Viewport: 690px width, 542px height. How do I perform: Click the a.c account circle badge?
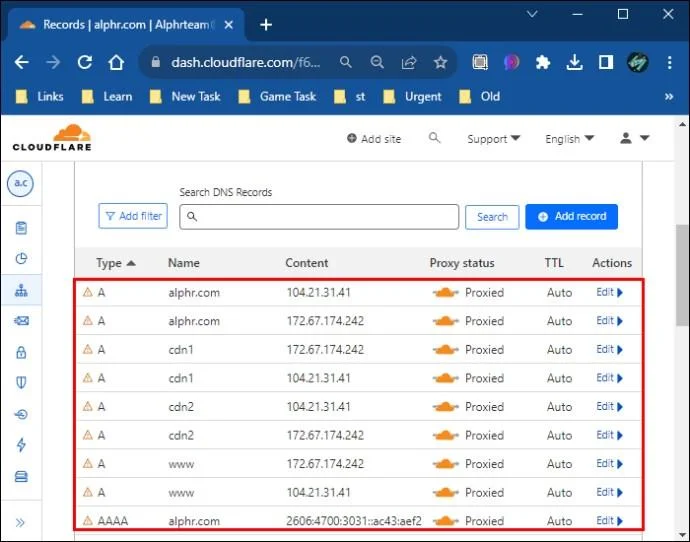[20, 183]
